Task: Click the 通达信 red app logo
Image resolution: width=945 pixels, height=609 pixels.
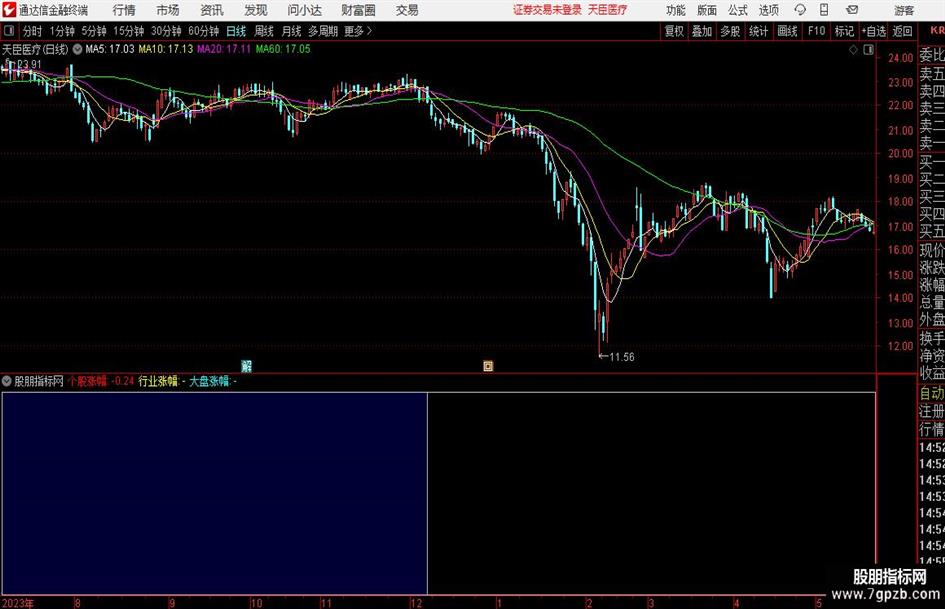Action: point(8,10)
